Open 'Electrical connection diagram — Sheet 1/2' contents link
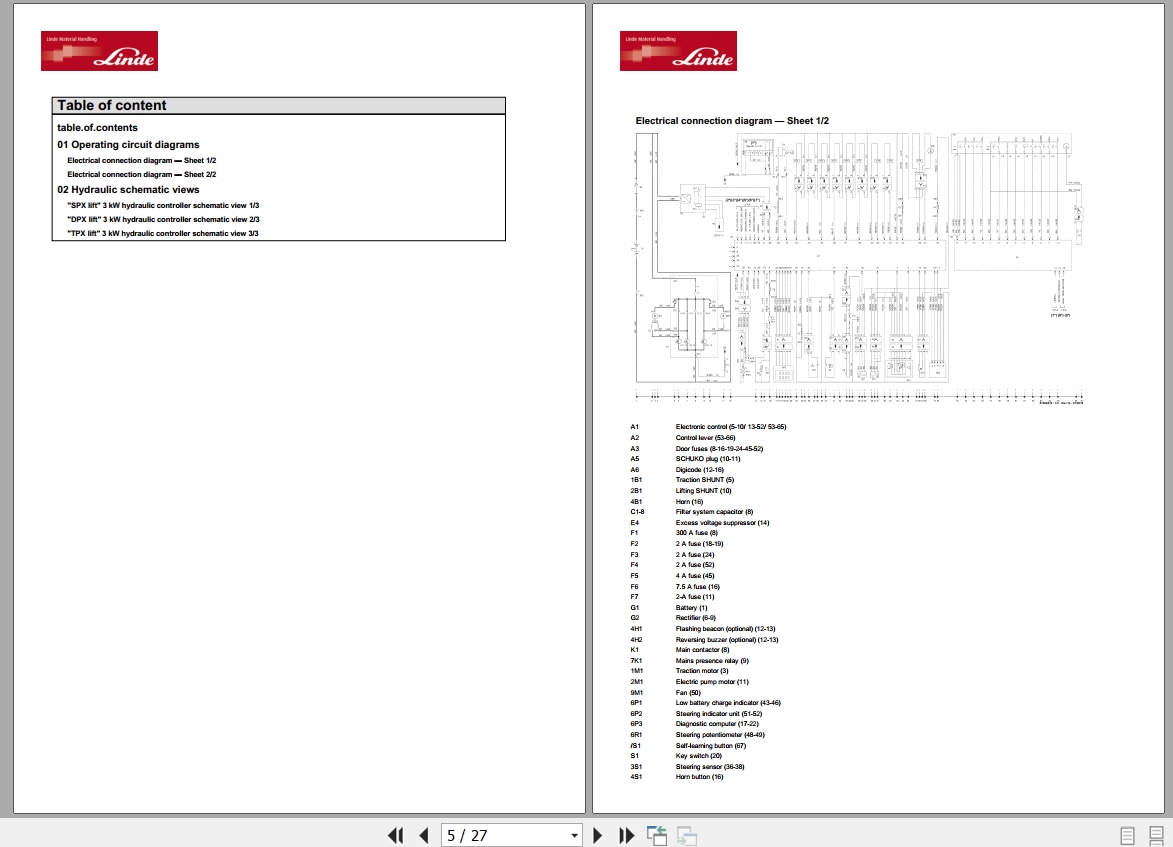This screenshot has height=847, width=1173. (141, 160)
